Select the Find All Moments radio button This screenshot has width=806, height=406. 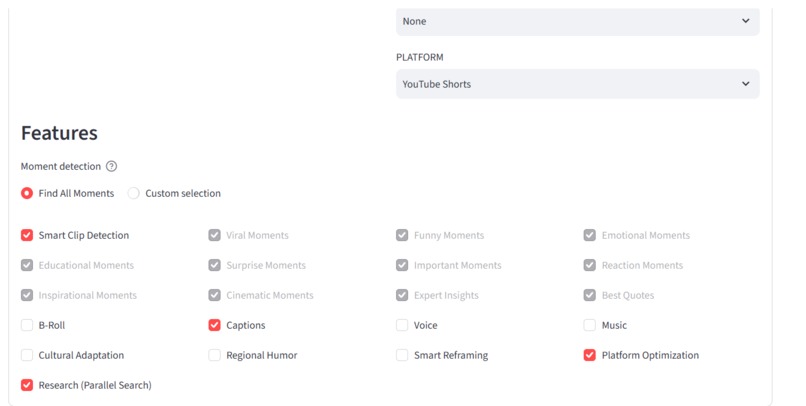click(x=27, y=193)
